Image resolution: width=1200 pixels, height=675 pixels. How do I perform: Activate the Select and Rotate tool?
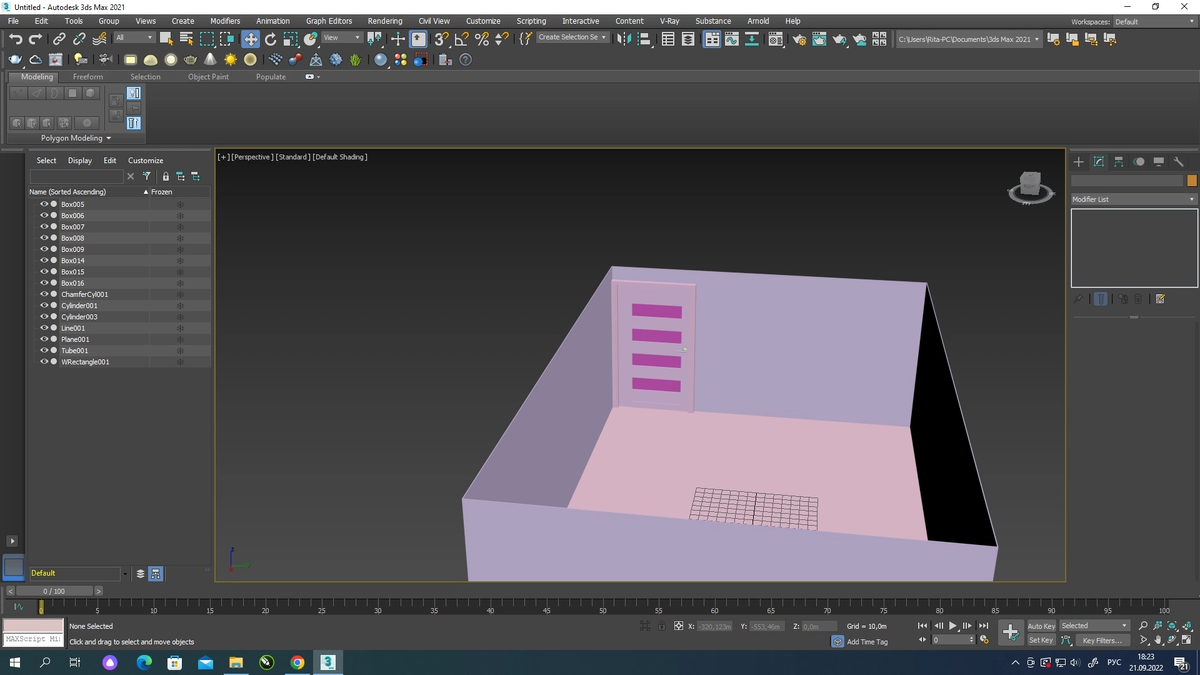[x=270, y=39]
